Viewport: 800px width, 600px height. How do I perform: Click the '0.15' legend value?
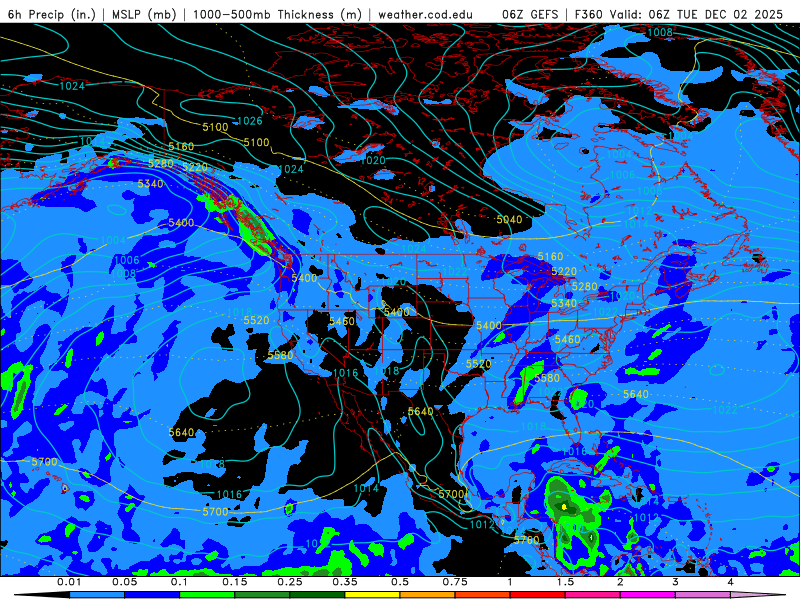point(235,582)
